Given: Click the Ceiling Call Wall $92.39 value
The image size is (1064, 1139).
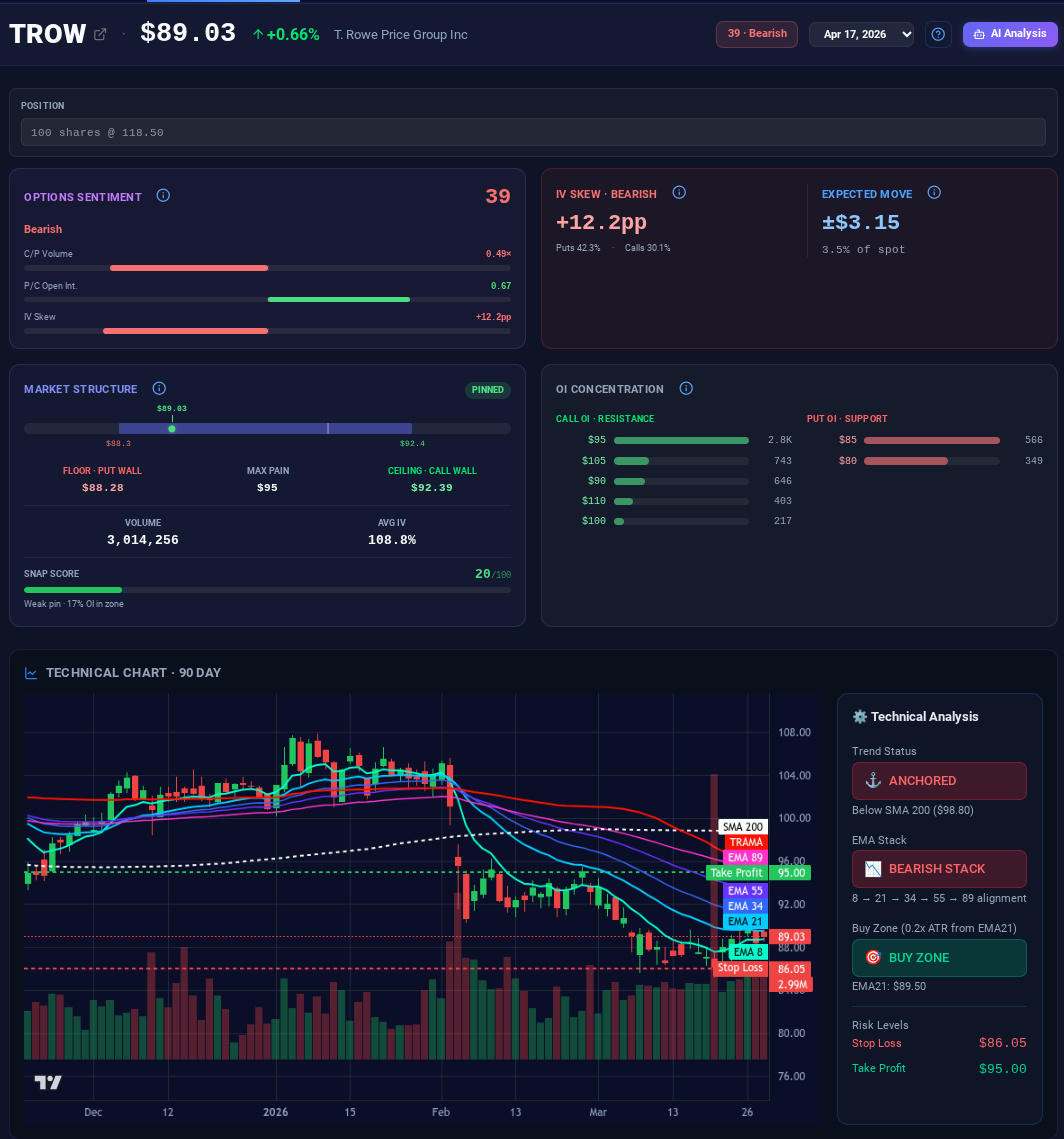Looking at the screenshot, I should pyautogui.click(x=431, y=487).
